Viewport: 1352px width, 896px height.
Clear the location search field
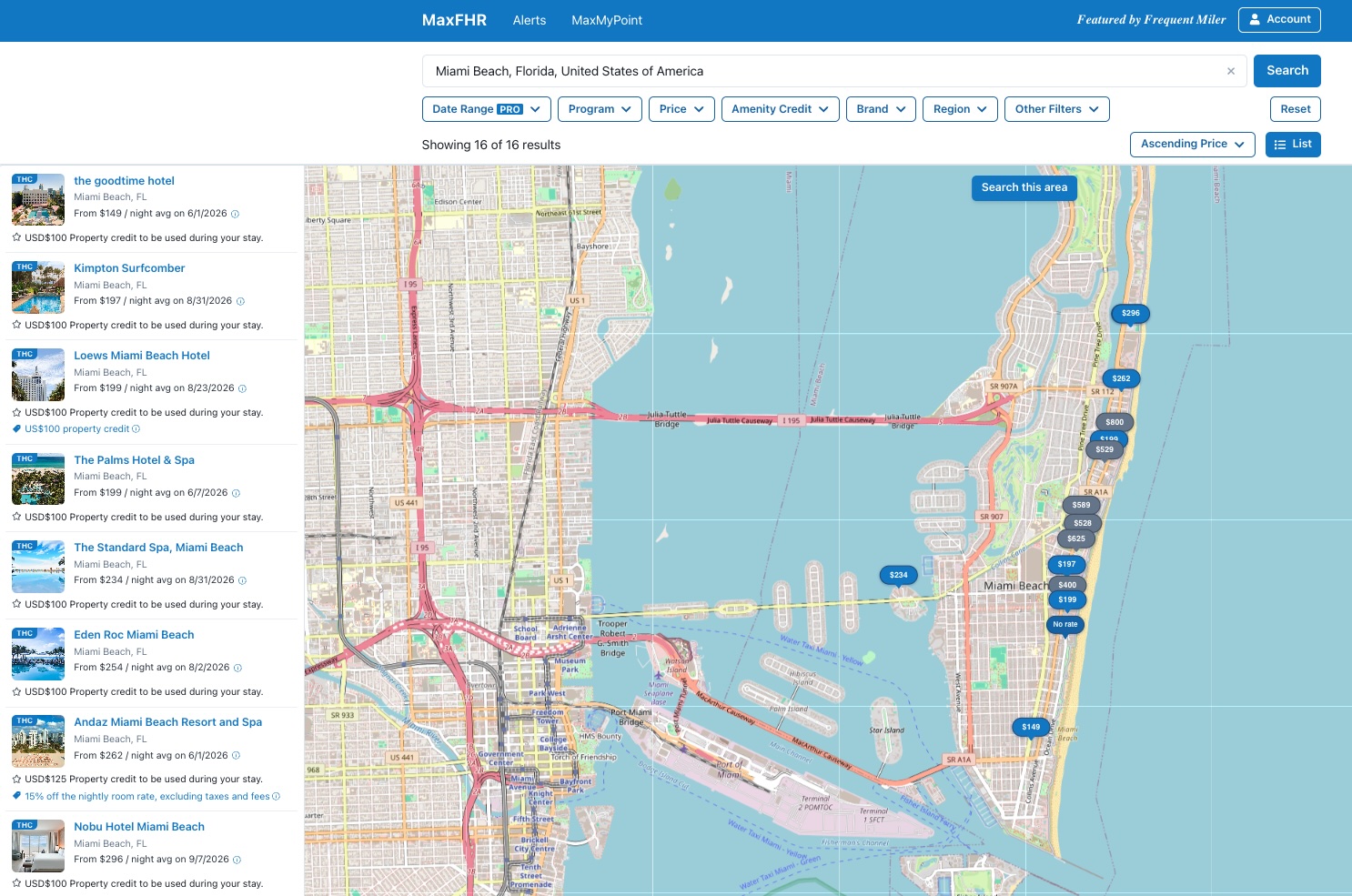[1231, 71]
